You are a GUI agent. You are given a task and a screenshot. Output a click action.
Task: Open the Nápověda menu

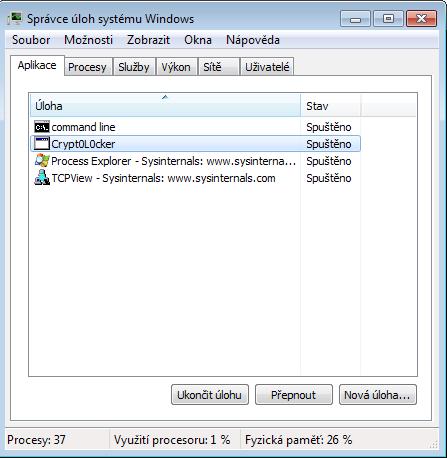[x=253, y=40]
